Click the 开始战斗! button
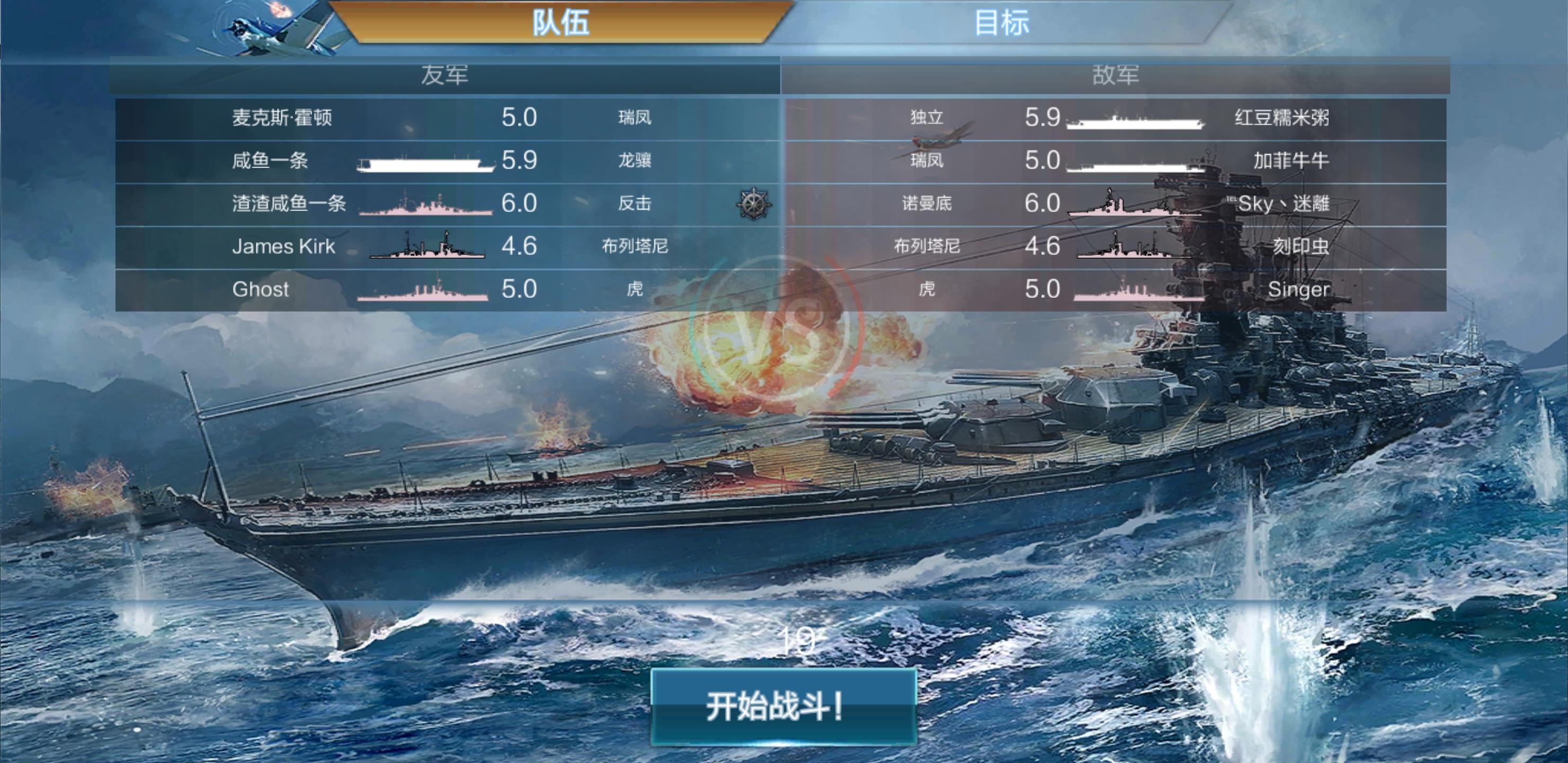1568x763 pixels. [x=784, y=707]
